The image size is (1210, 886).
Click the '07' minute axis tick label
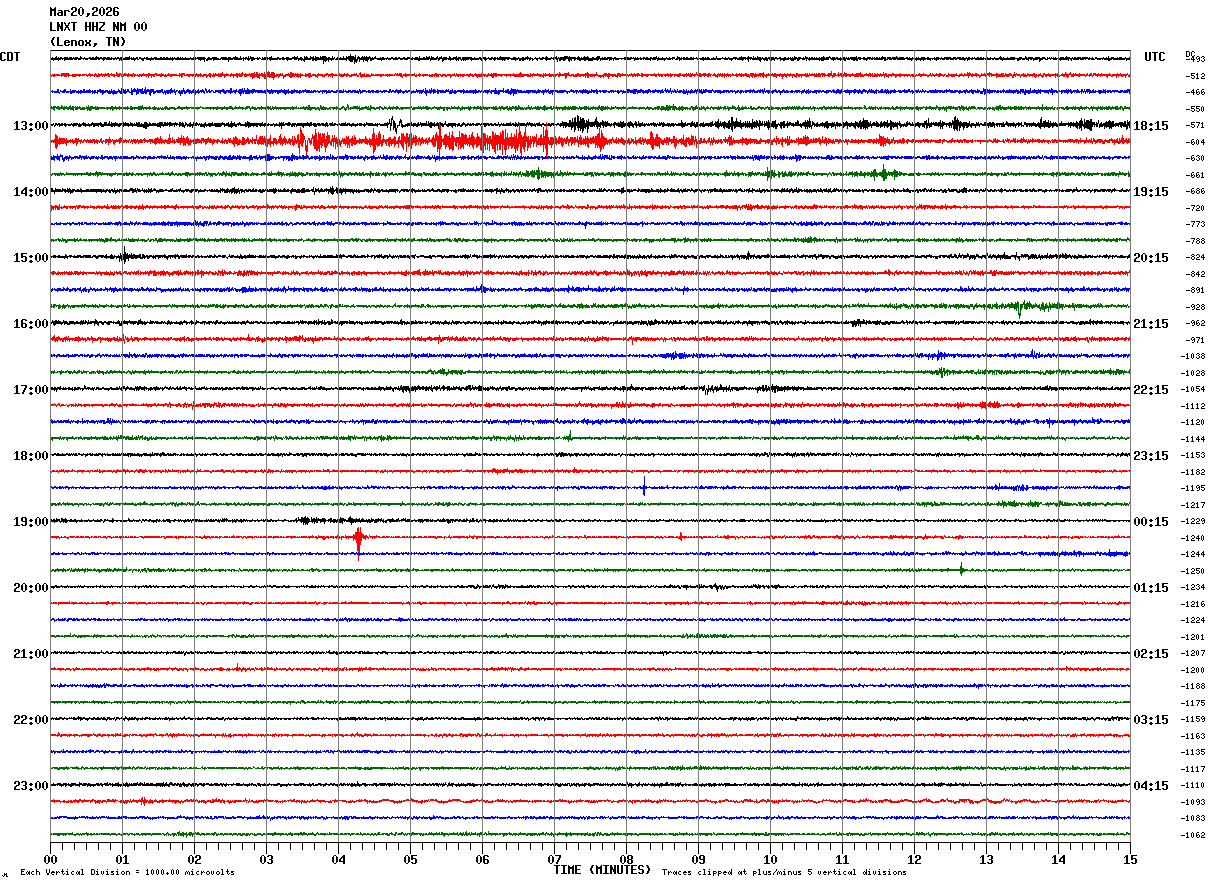[554, 859]
